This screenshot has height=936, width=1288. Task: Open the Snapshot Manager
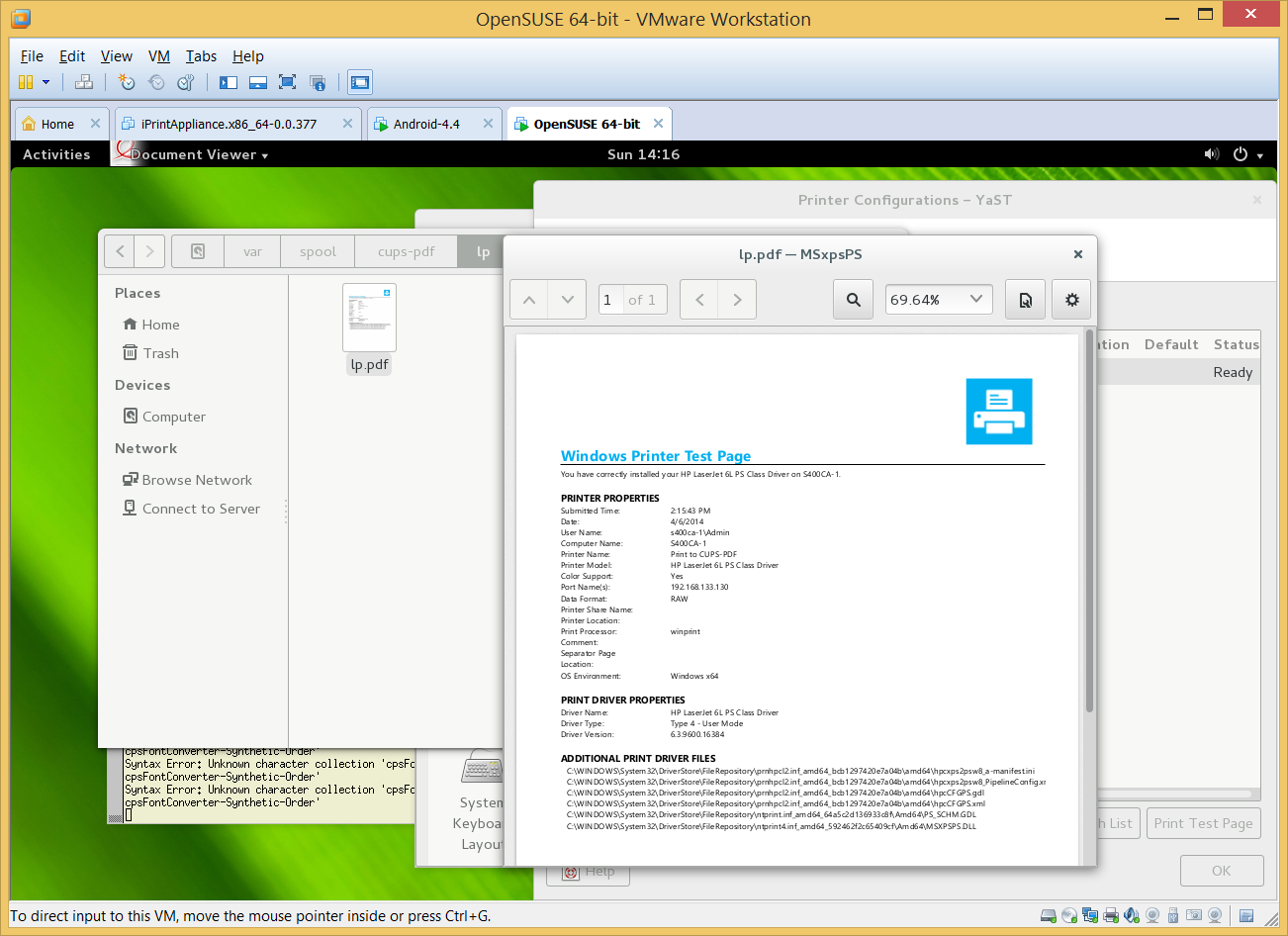pos(185,82)
